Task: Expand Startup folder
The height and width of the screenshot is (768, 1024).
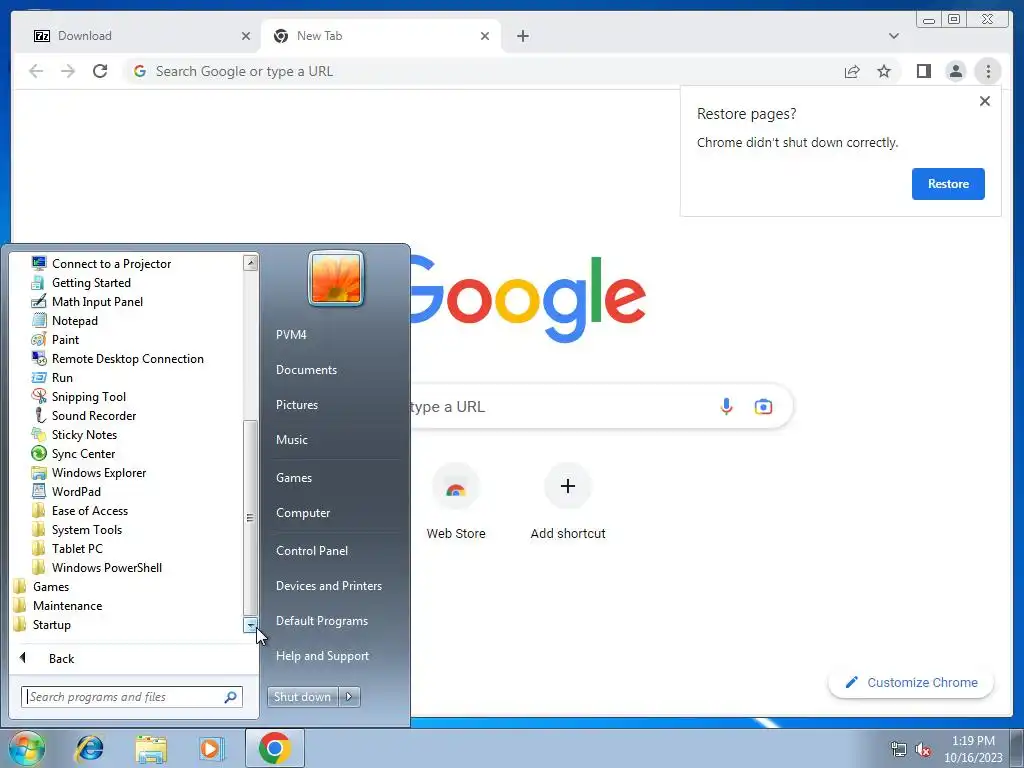Action: [x=42, y=624]
